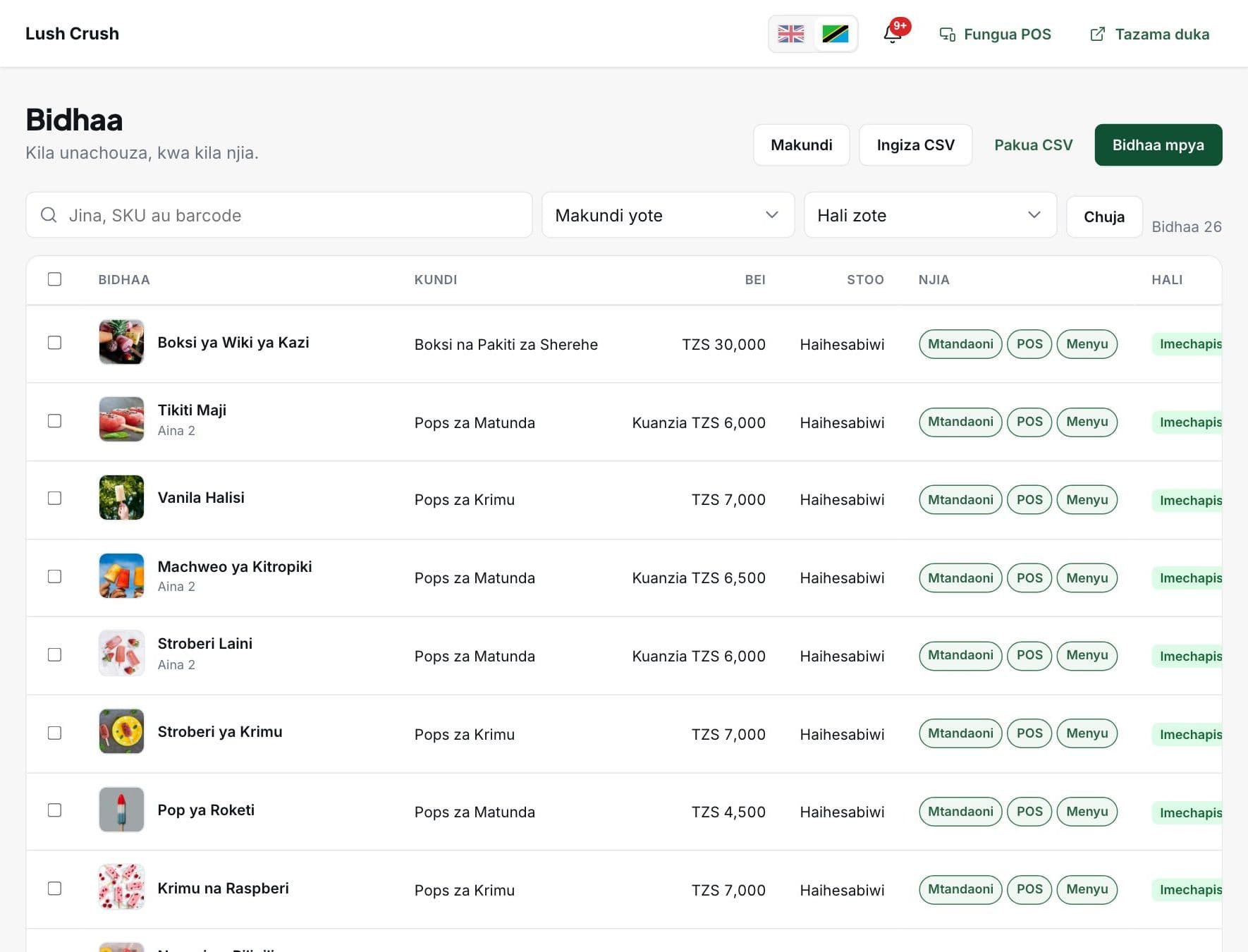Select Stroberi Laini checkbox

(54, 655)
